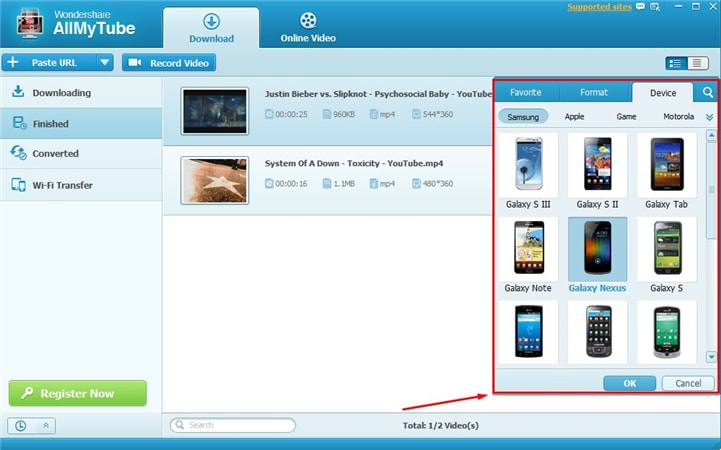Click the Search input field
Image resolution: width=721 pixels, height=450 pixels.
click(x=233, y=425)
